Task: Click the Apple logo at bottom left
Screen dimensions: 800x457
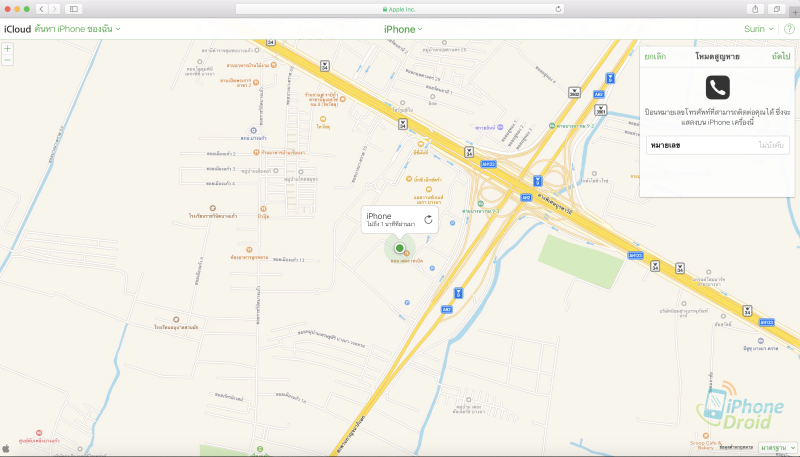Action: tap(6, 448)
